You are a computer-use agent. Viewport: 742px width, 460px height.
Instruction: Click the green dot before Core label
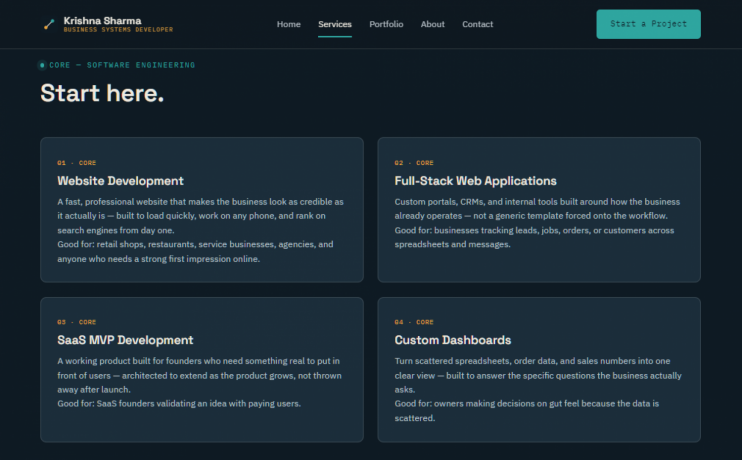42,65
